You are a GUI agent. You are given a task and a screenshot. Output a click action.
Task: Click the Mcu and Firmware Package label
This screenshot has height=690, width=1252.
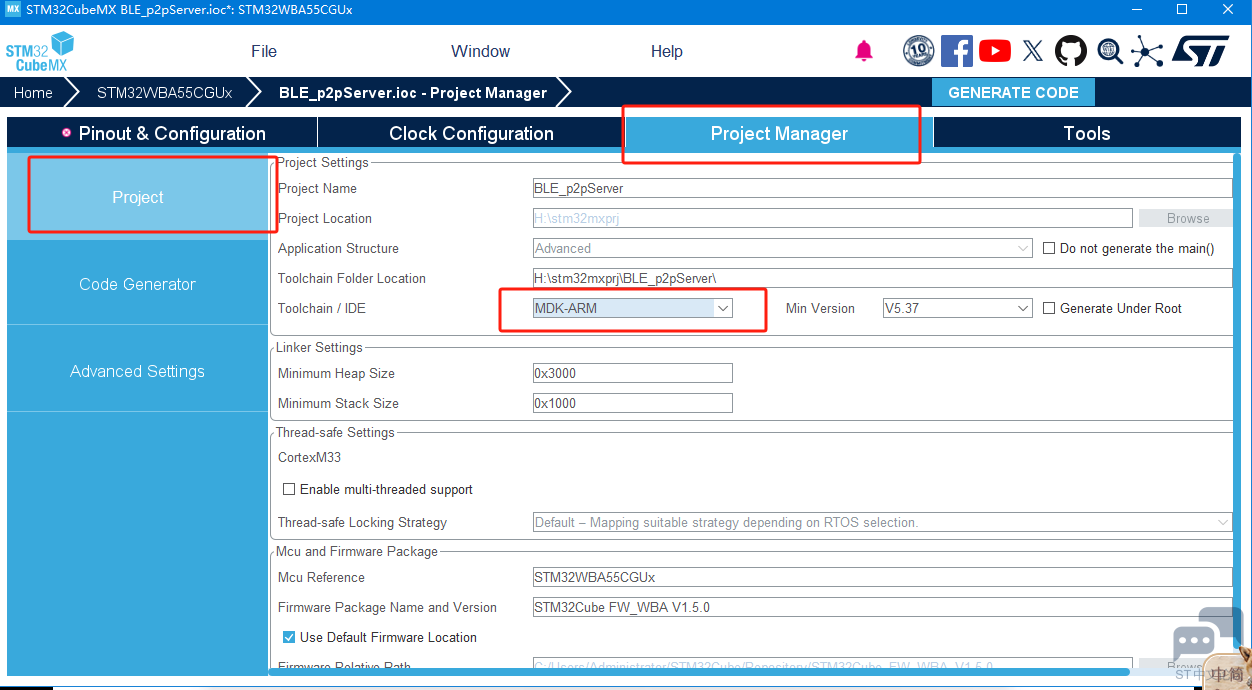[x=357, y=551]
